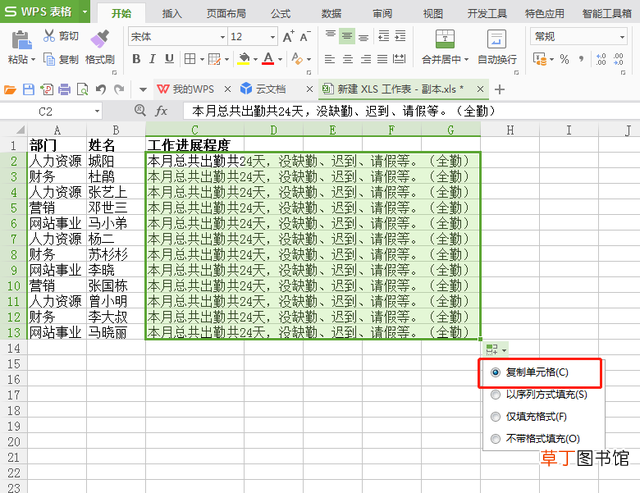Screen dimensions: 640x493
Task: Select the row 14 header
Action: click(x=13, y=348)
